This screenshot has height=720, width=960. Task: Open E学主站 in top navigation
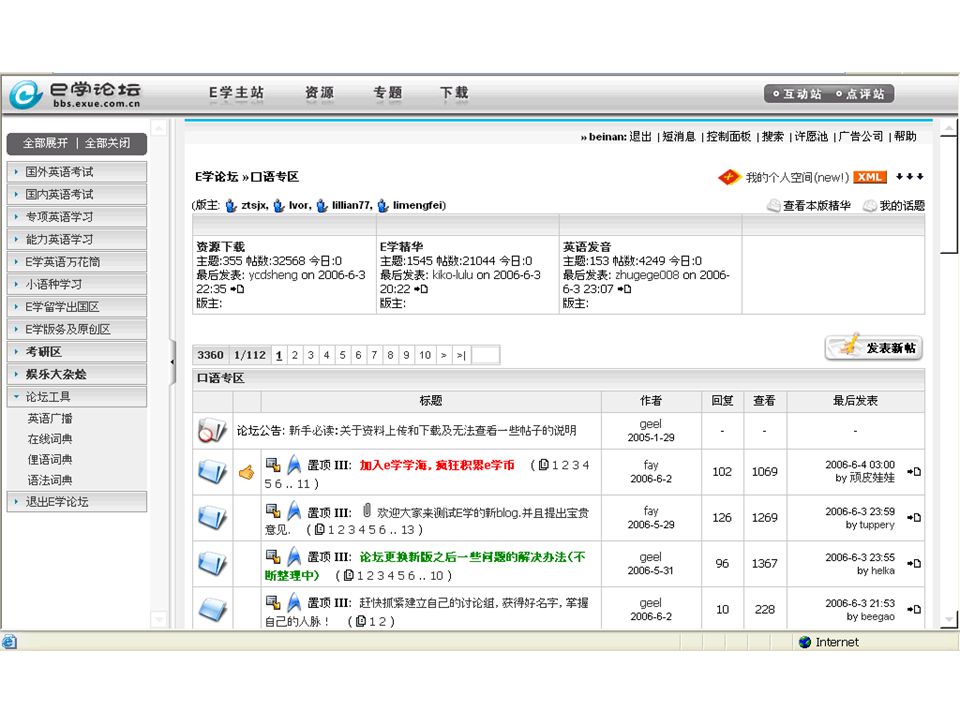(236, 92)
